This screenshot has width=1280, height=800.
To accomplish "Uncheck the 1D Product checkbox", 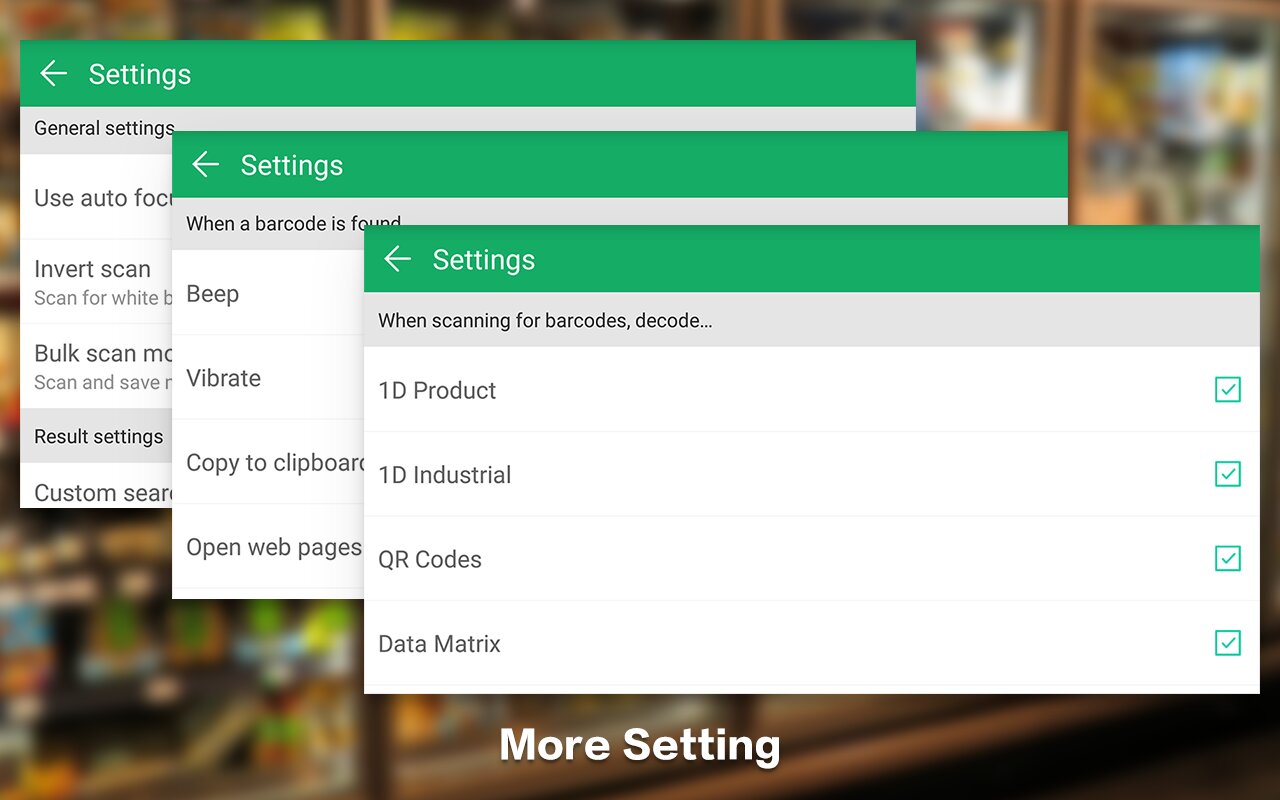I will tap(1227, 390).
